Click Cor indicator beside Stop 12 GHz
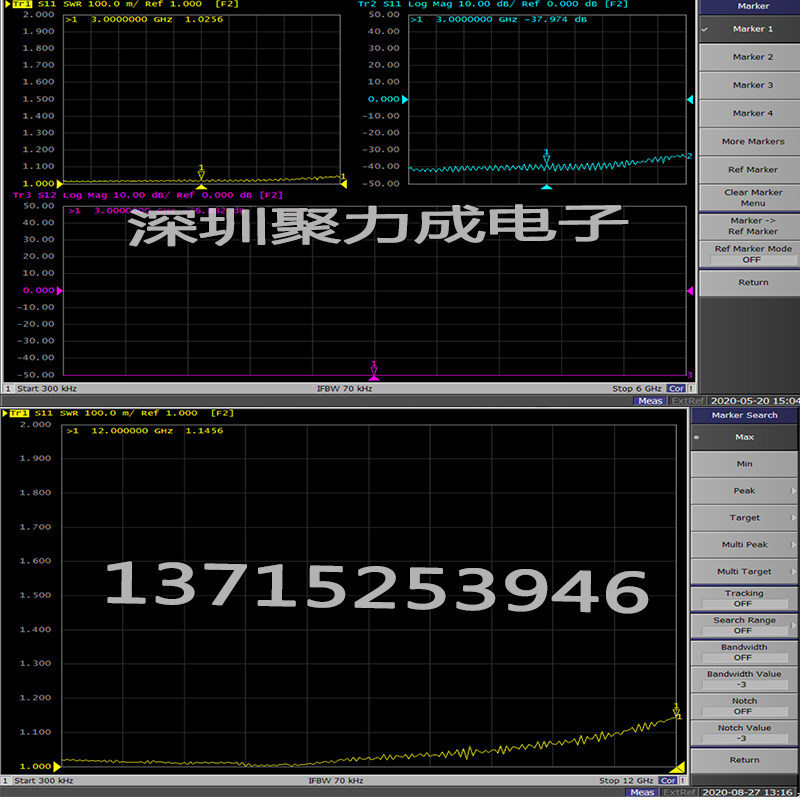The image size is (800, 800). [668, 781]
